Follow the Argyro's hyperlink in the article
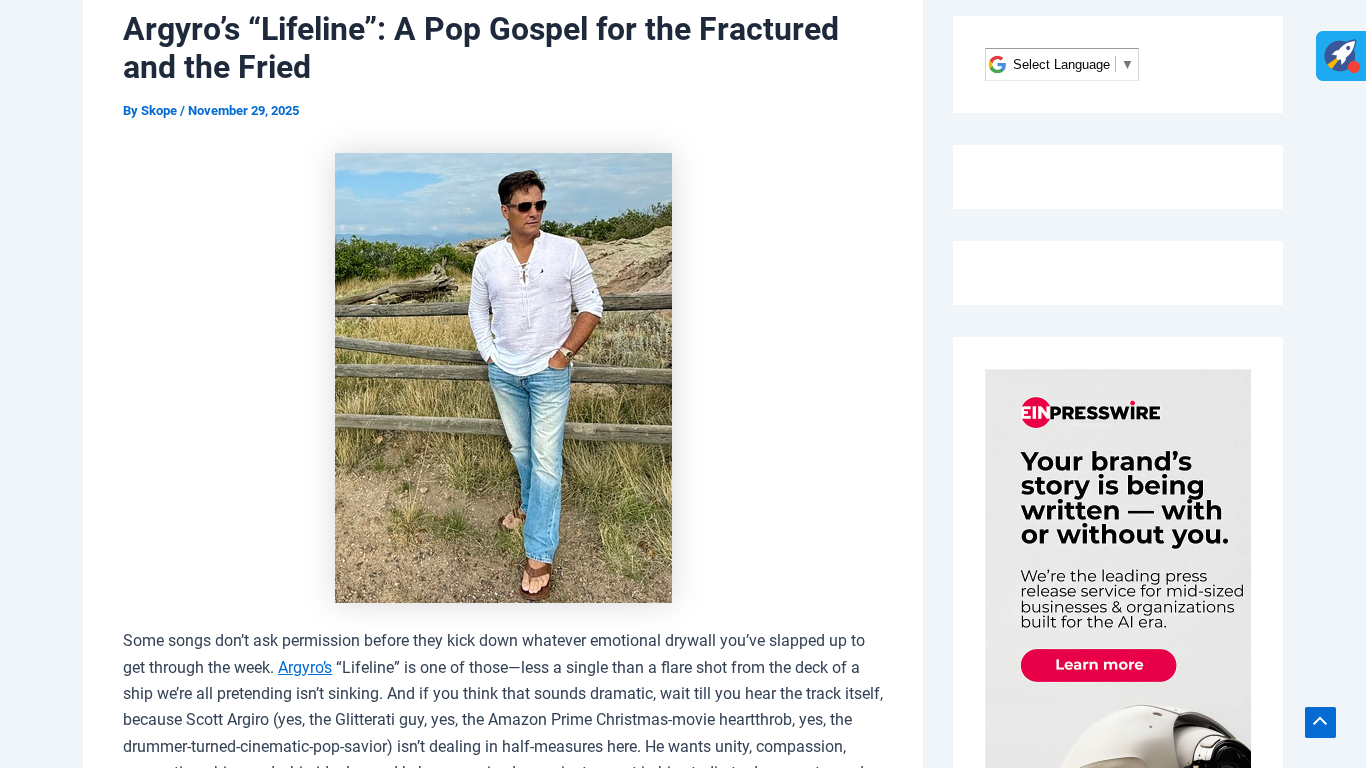Screen dimensions: 1366x768 pyautogui.click(x=305, y=668)
